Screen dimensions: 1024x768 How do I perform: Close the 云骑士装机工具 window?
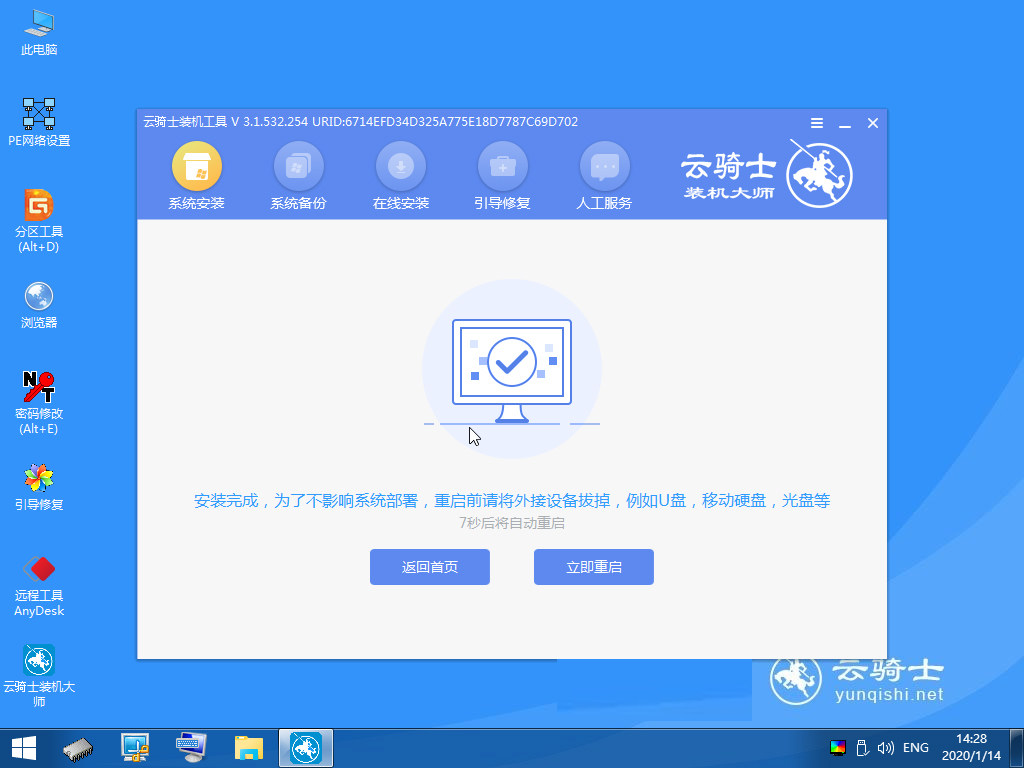point(872,123)
